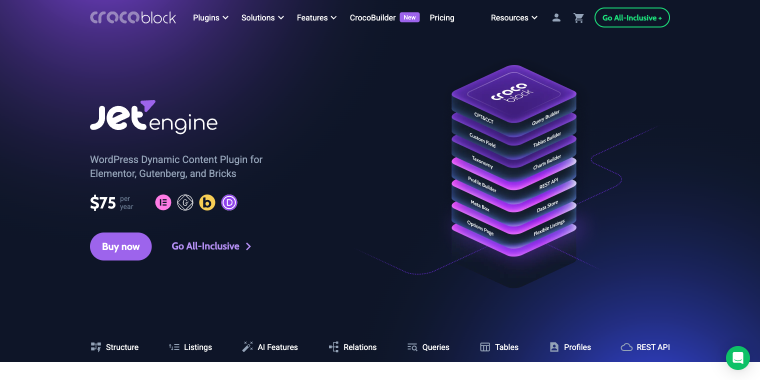
Task: Click the Elementor compatibility icon
Action: pos(163,202)
